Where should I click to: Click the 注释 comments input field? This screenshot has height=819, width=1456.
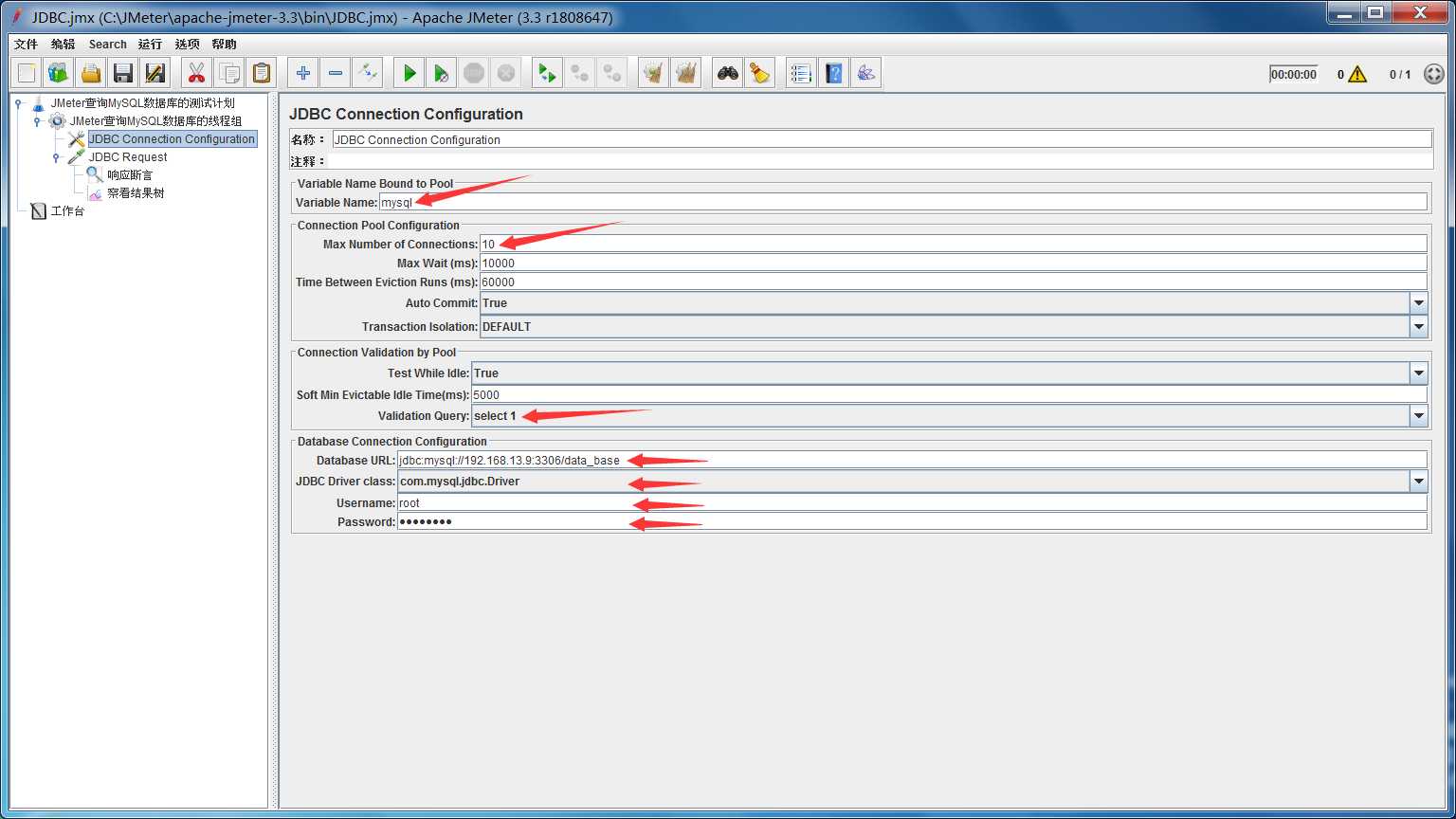pos(879,161)
